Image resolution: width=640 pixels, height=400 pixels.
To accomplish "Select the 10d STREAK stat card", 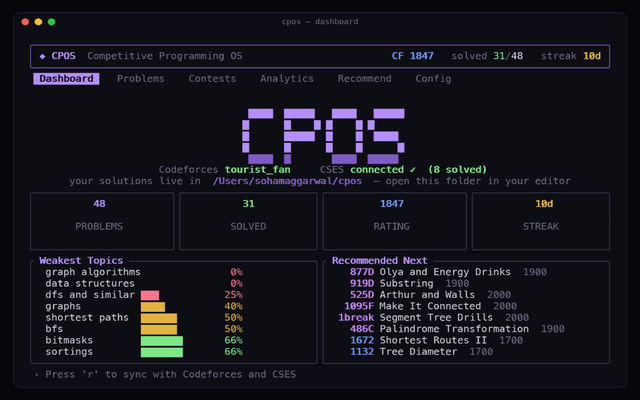I will point(541,221).
